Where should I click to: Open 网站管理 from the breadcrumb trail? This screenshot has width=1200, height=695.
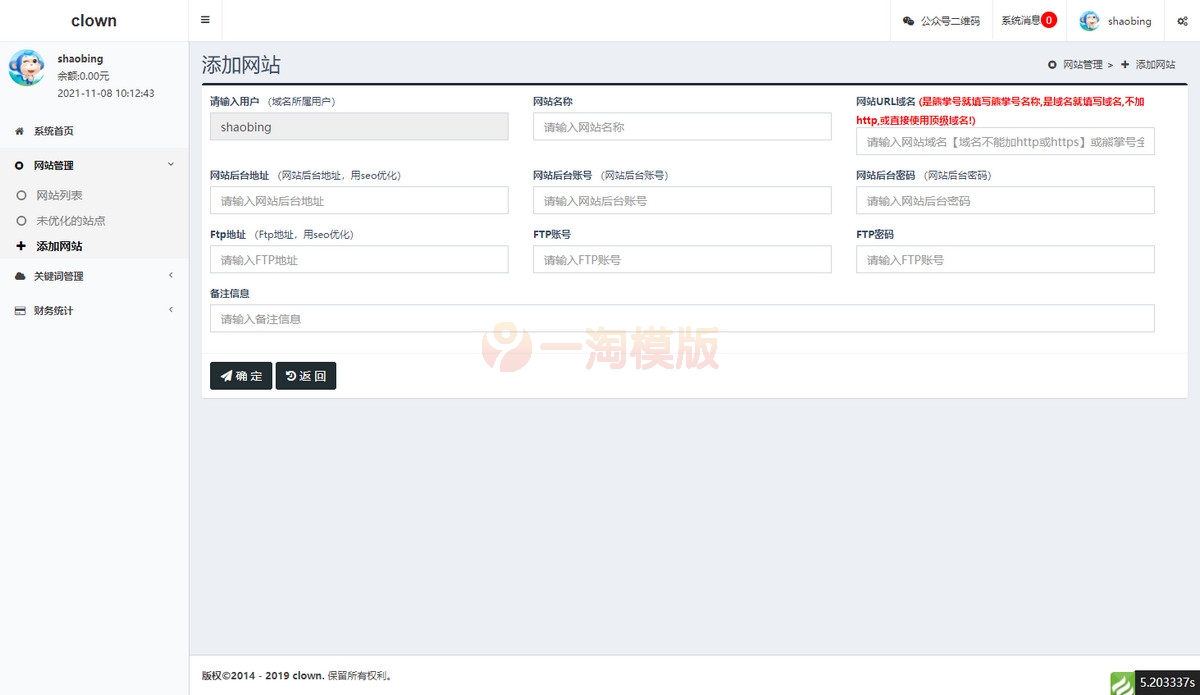pos(1081,64)
